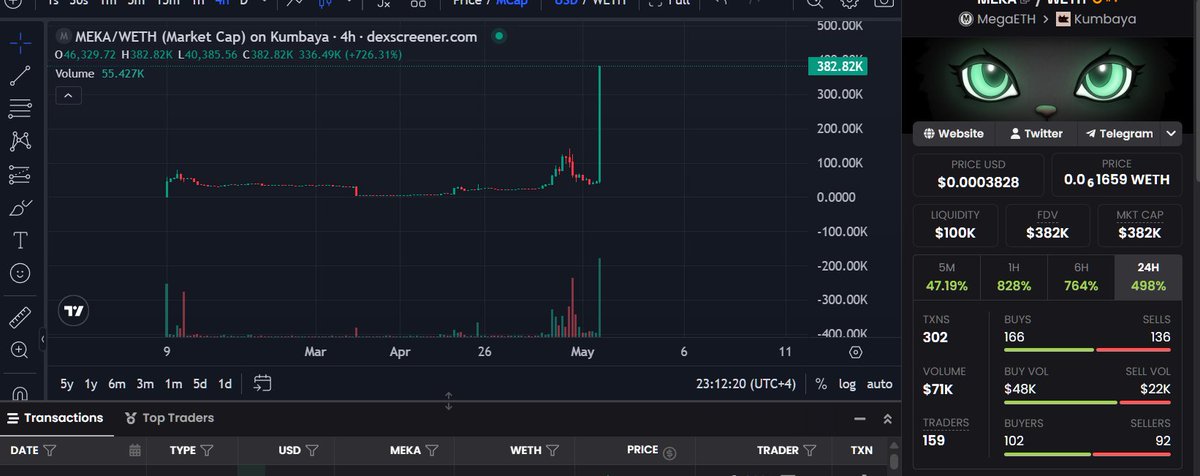Activate the zoom in tool
Viewport: 1200px width, 476px height.
[x=21, y=350]
